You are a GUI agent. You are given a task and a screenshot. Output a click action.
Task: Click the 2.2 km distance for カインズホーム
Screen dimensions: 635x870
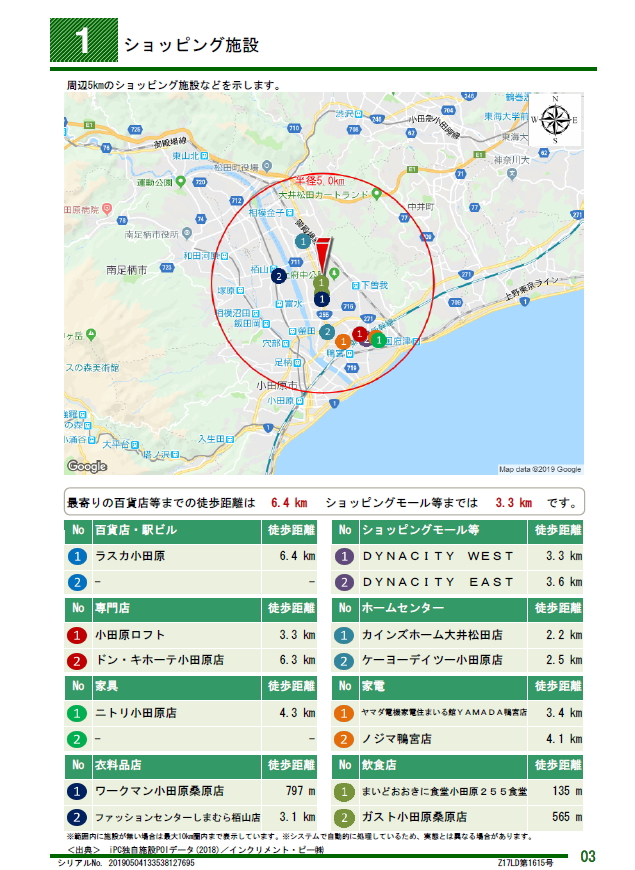tap(565, 635)
